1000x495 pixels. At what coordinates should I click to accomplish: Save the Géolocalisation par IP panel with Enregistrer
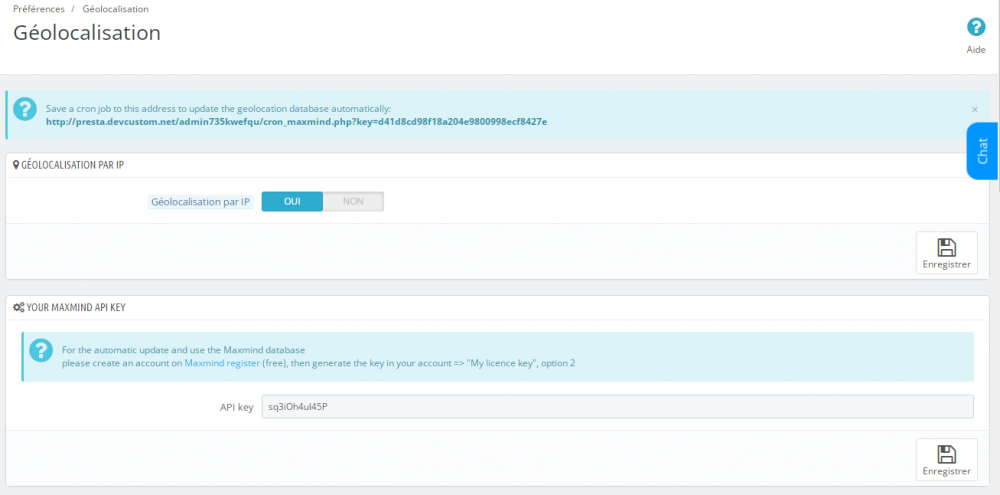(946, 253)
